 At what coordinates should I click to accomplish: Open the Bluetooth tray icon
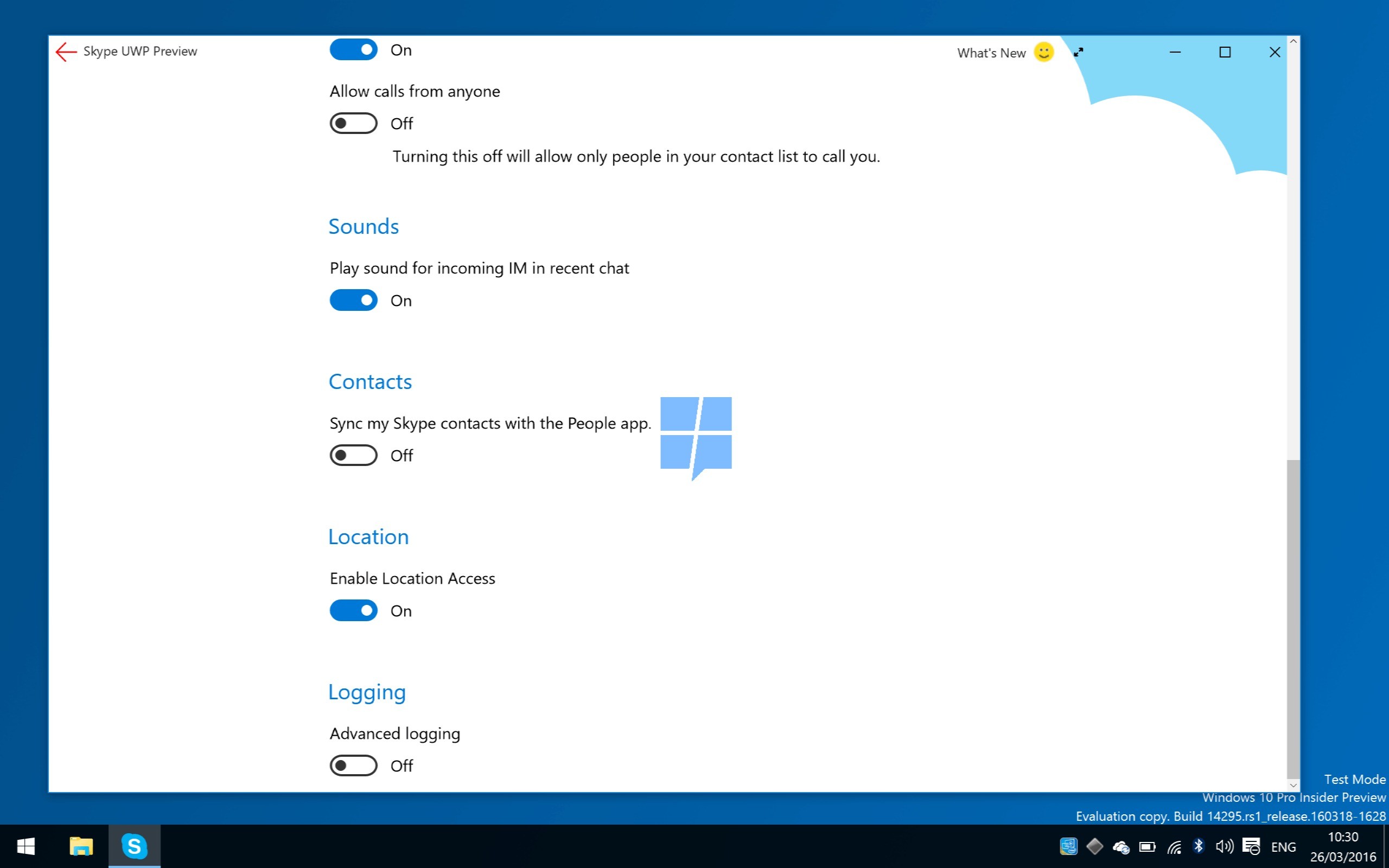(1199, 846)
